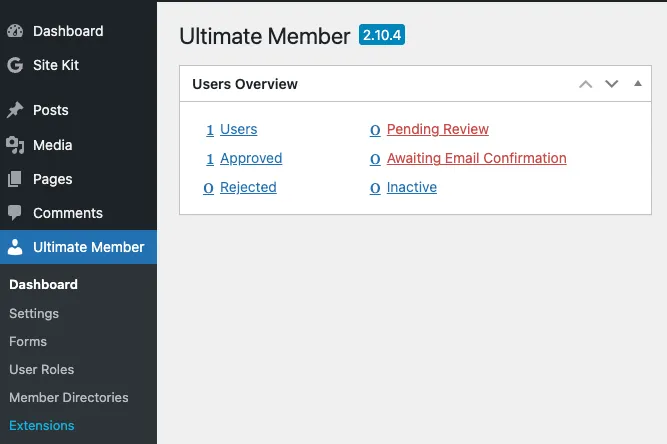Open Ultimate Member Dashboard submenu
Viewport: 667px width, 444px height.
coord(43,285)
